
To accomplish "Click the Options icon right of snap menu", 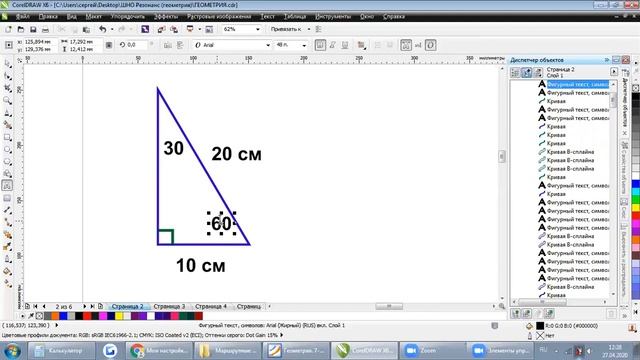I will click(319, 29).
